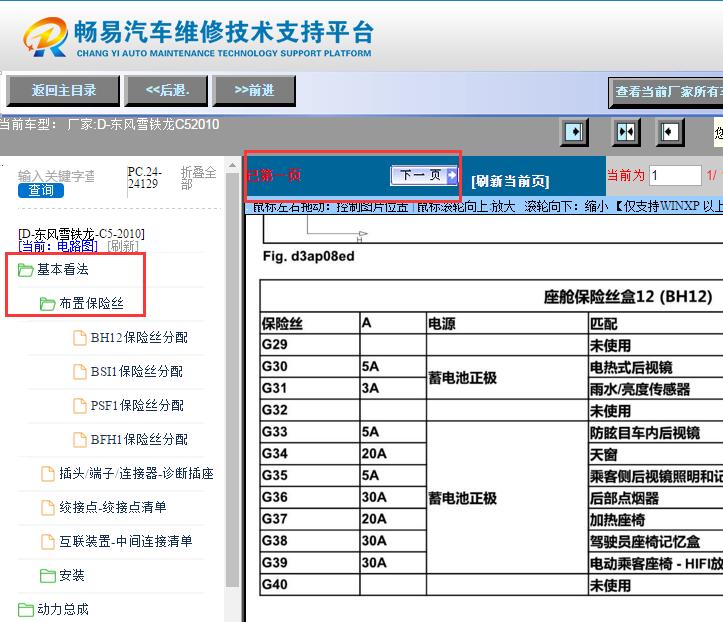Click the G40 fuse cell
The image size is (723, 622).
tap(310, 585)
